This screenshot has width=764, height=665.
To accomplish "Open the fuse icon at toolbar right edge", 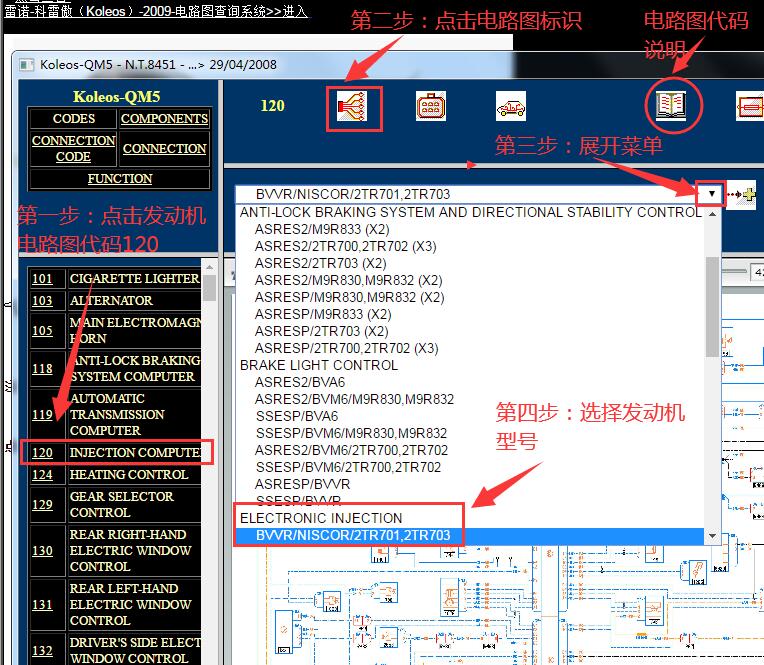I will click(x=750, y=106).
